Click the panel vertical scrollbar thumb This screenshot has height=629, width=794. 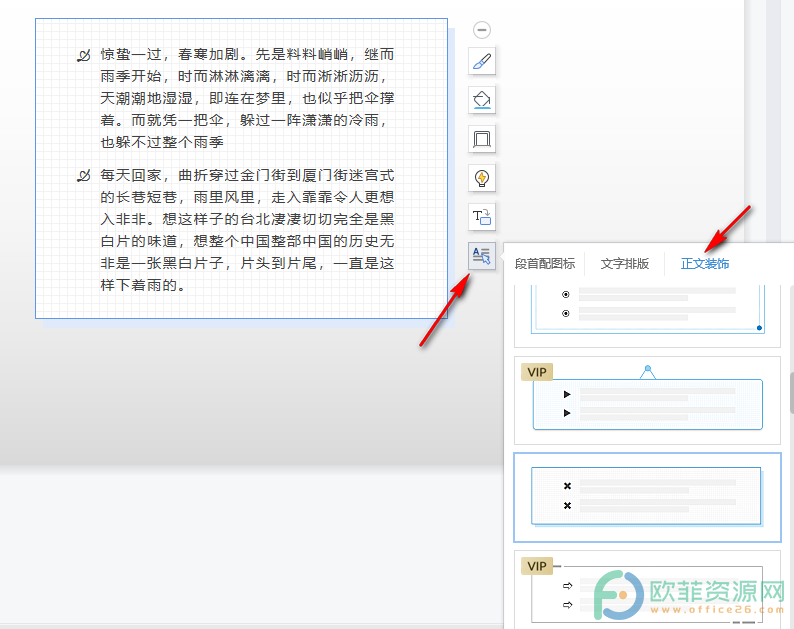[791, 394]
